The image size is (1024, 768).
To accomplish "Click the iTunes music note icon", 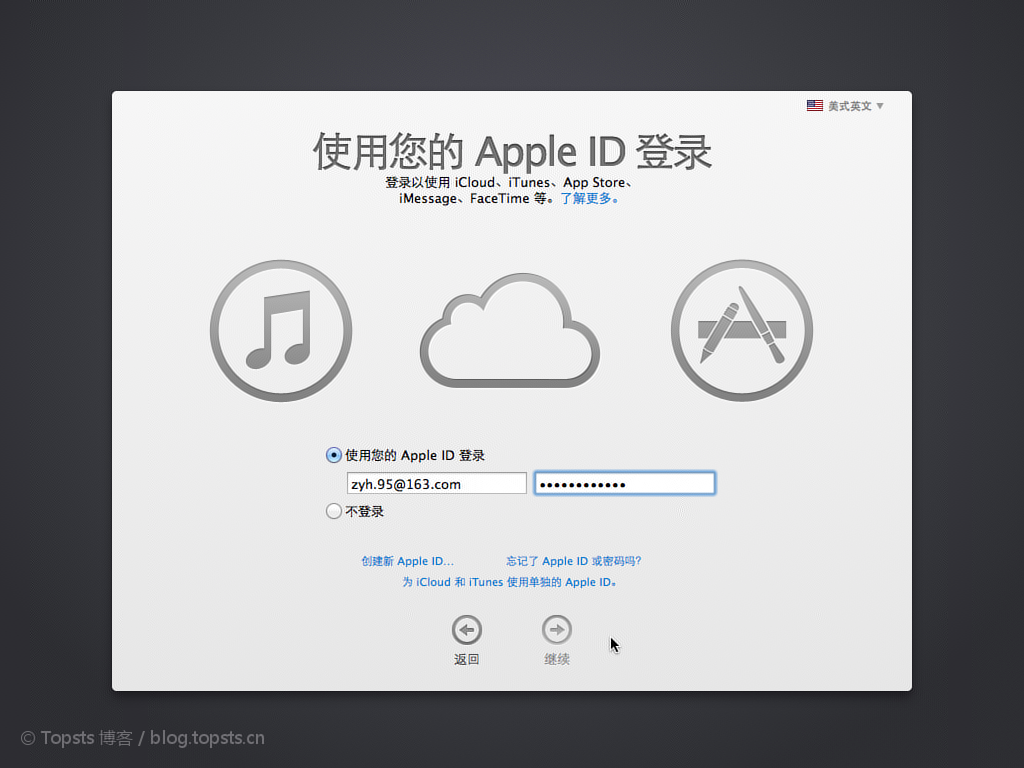I will click(281, 330).
